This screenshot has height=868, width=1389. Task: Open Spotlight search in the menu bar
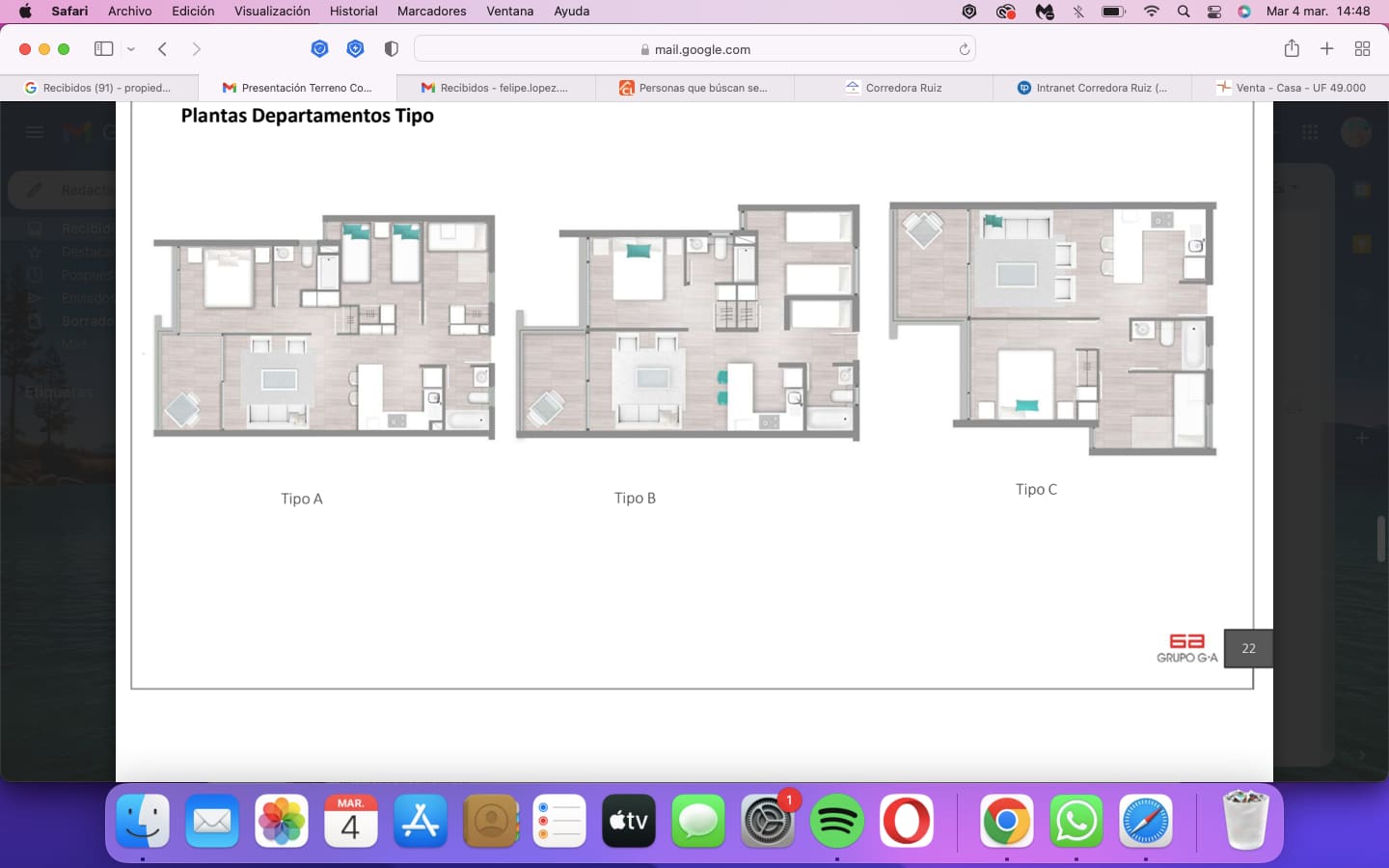(x=1184, y=12)
